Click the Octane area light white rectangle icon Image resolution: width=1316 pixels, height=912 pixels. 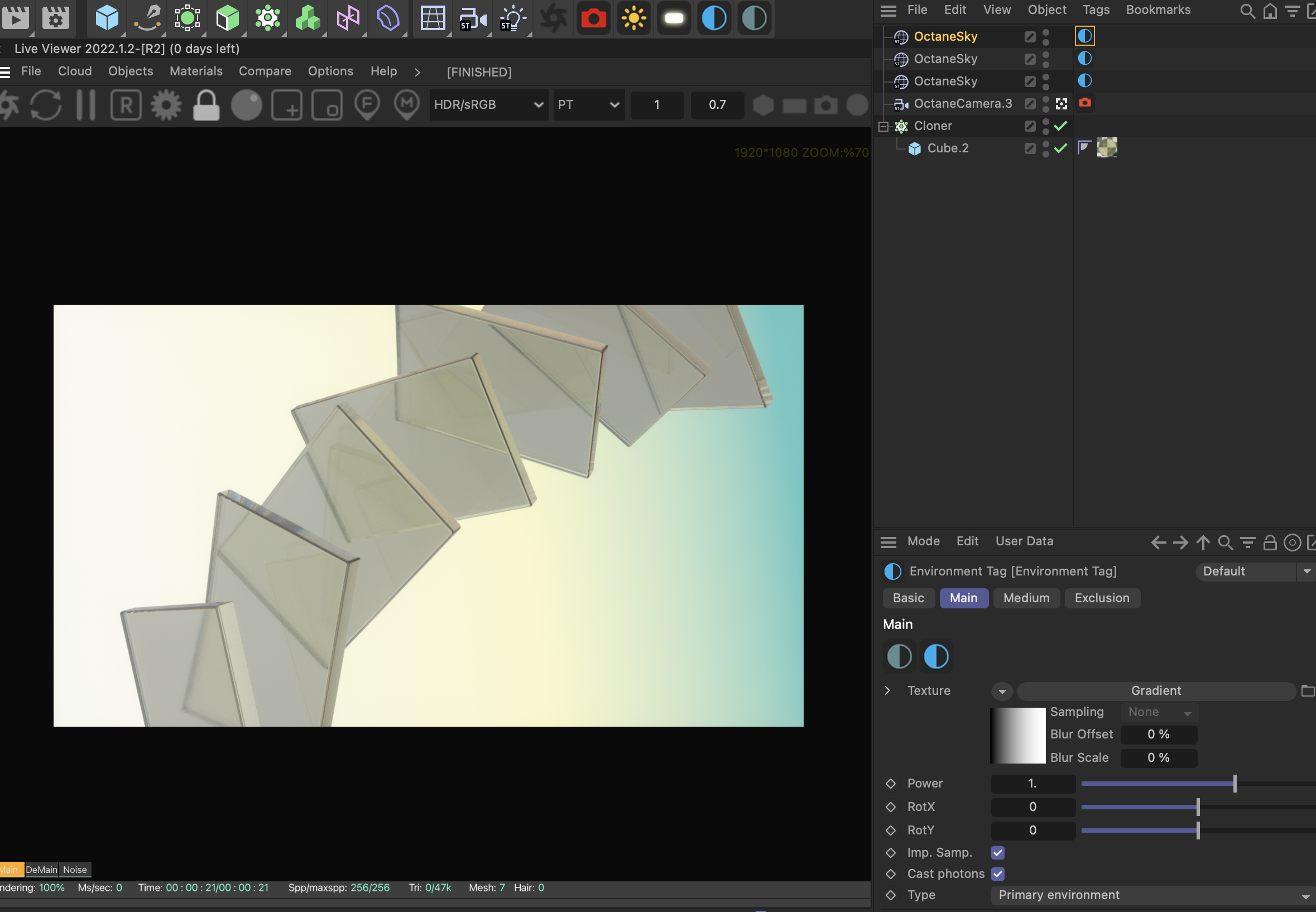[x=674, y=18]
